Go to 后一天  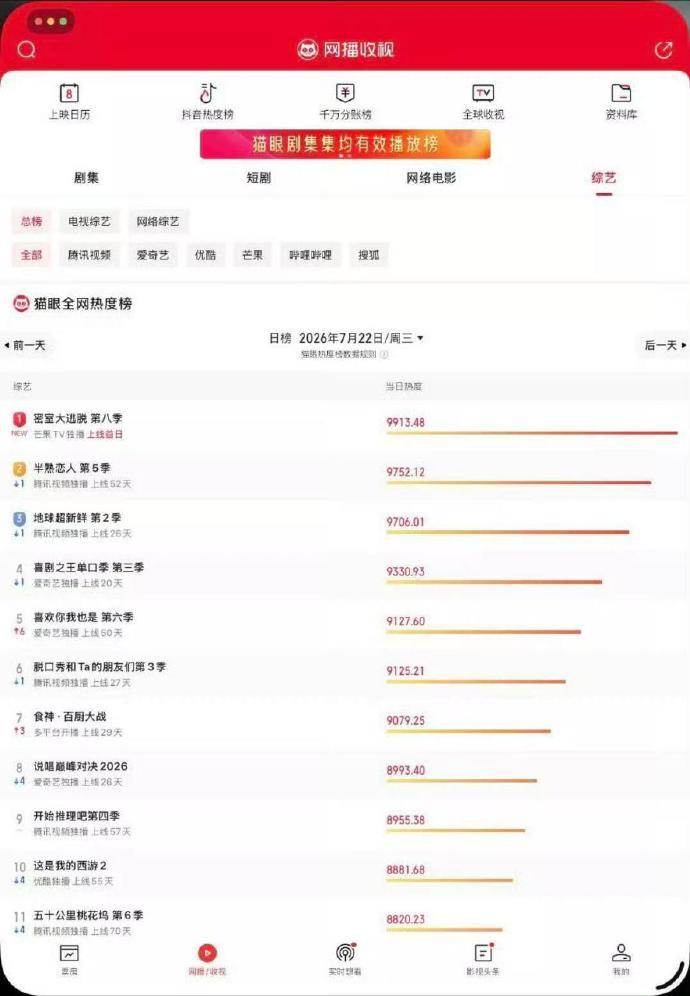click(x=665, y=345)
